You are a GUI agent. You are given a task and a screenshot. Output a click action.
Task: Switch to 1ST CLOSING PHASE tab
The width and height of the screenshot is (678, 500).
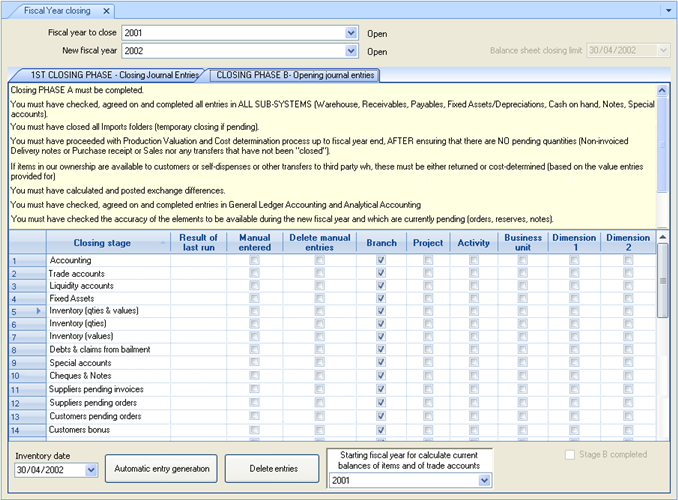pos(114,75)
